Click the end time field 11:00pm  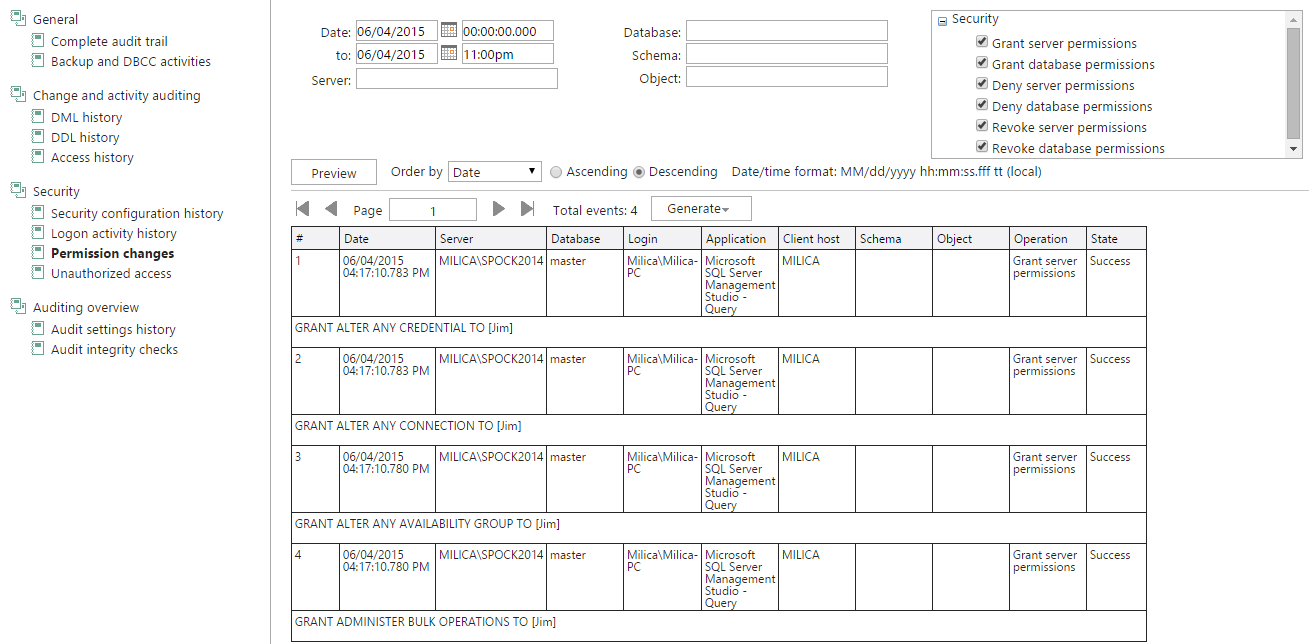click(507, 54)
